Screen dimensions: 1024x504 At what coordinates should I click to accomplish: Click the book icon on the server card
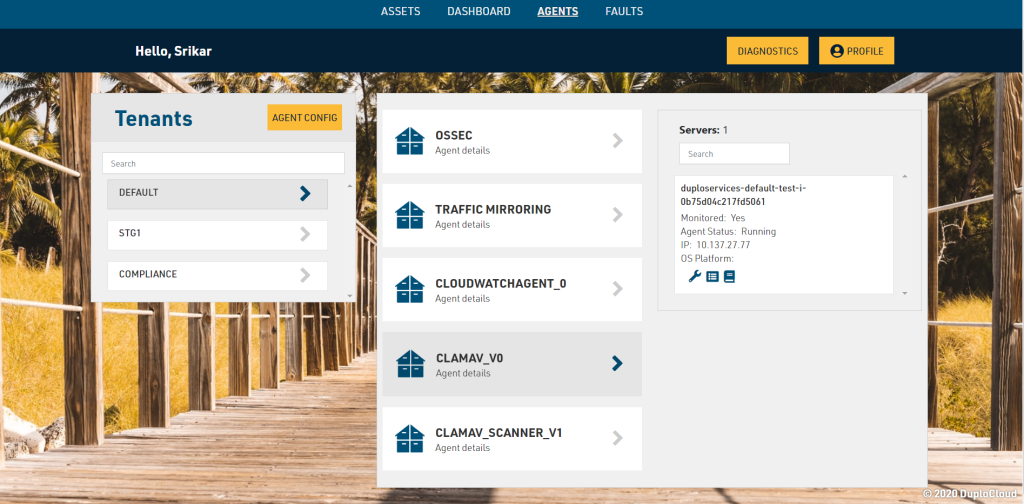click(x=729, y=276)
